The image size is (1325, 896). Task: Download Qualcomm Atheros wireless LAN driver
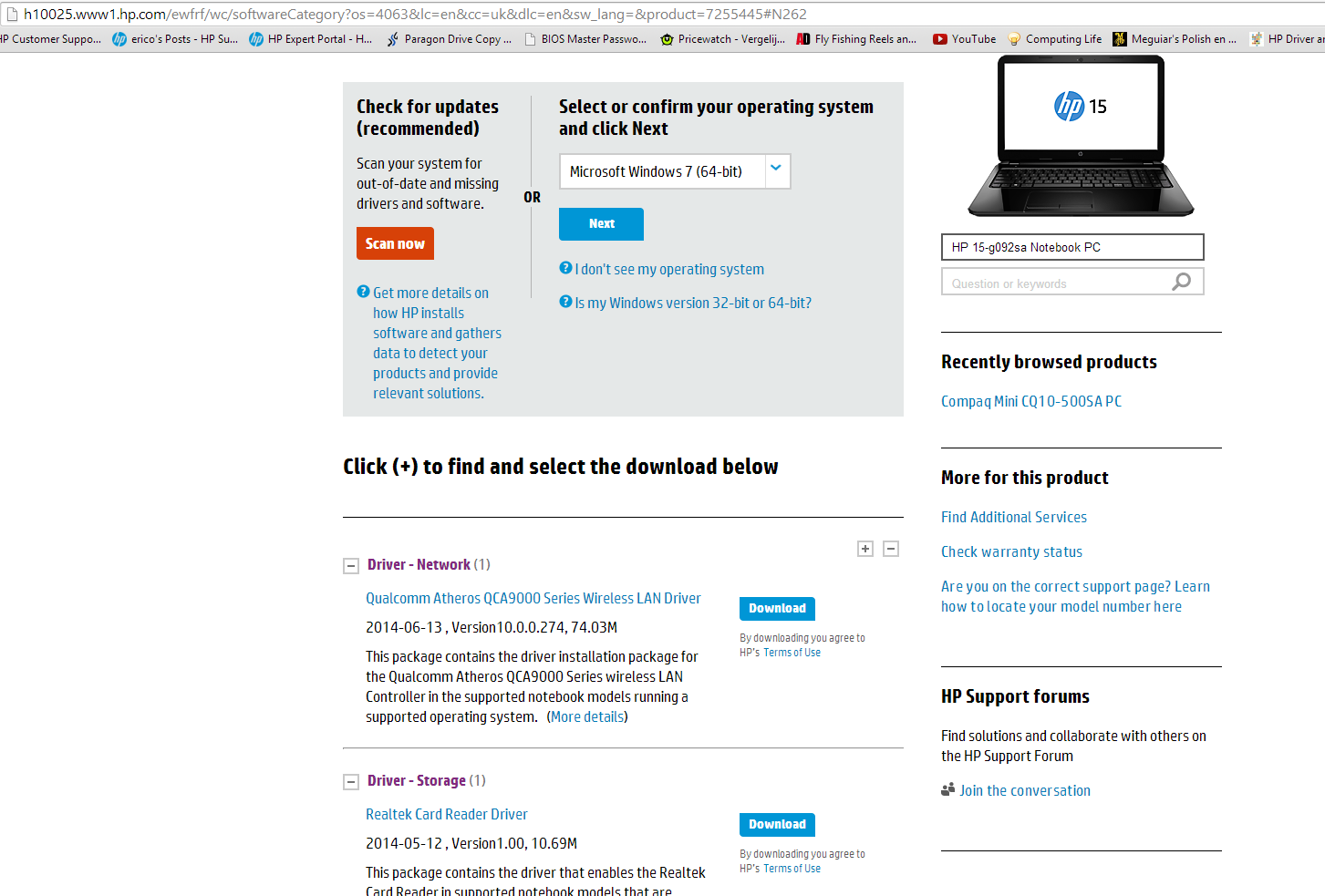pos(777,608)
